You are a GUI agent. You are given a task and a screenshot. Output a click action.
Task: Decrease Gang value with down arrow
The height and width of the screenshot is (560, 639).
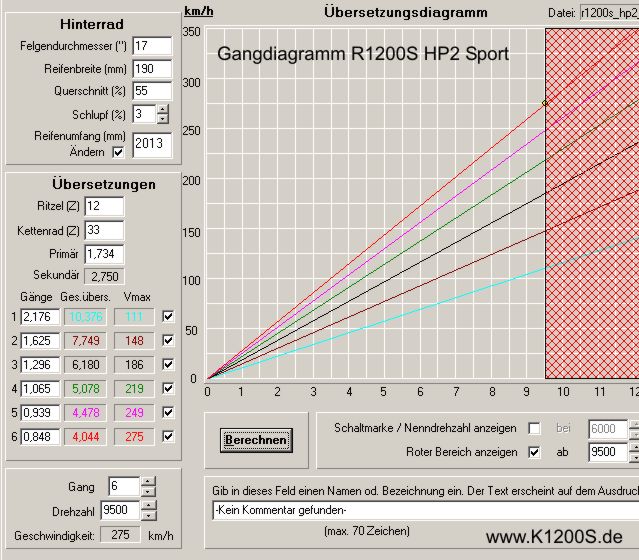[x=148, y=491]
